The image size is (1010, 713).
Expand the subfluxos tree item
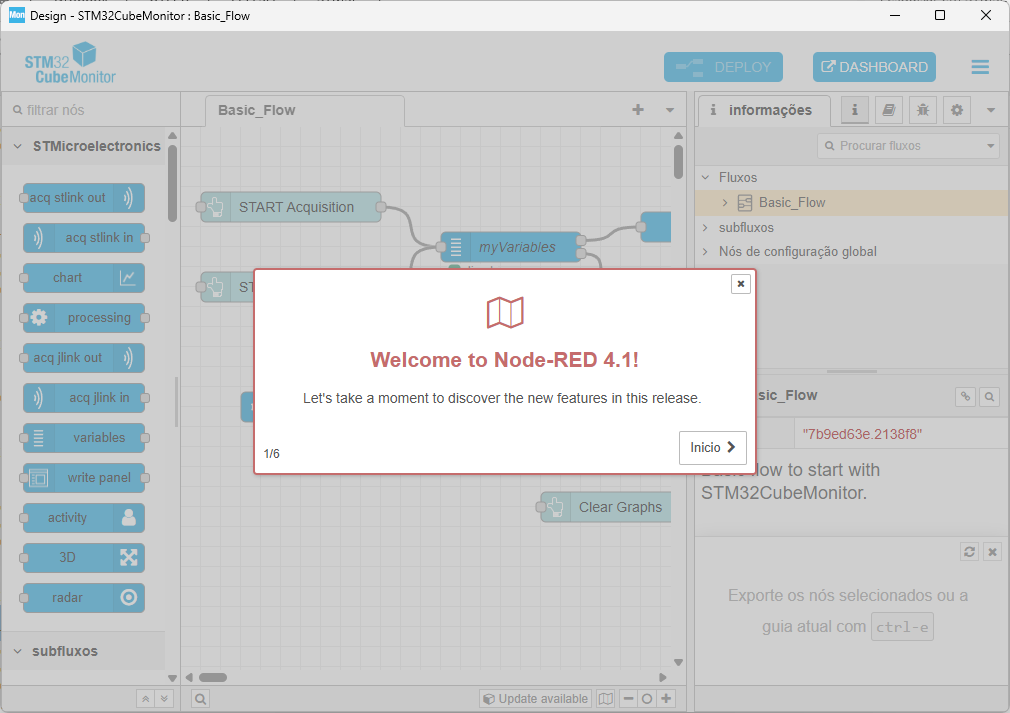point(705,228)
